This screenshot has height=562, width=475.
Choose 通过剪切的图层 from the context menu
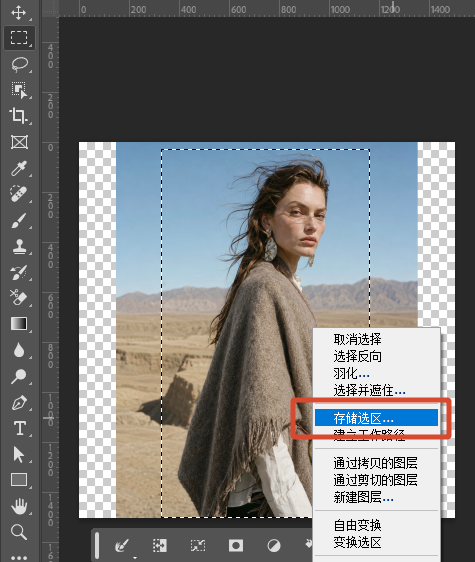coord(376,480)
